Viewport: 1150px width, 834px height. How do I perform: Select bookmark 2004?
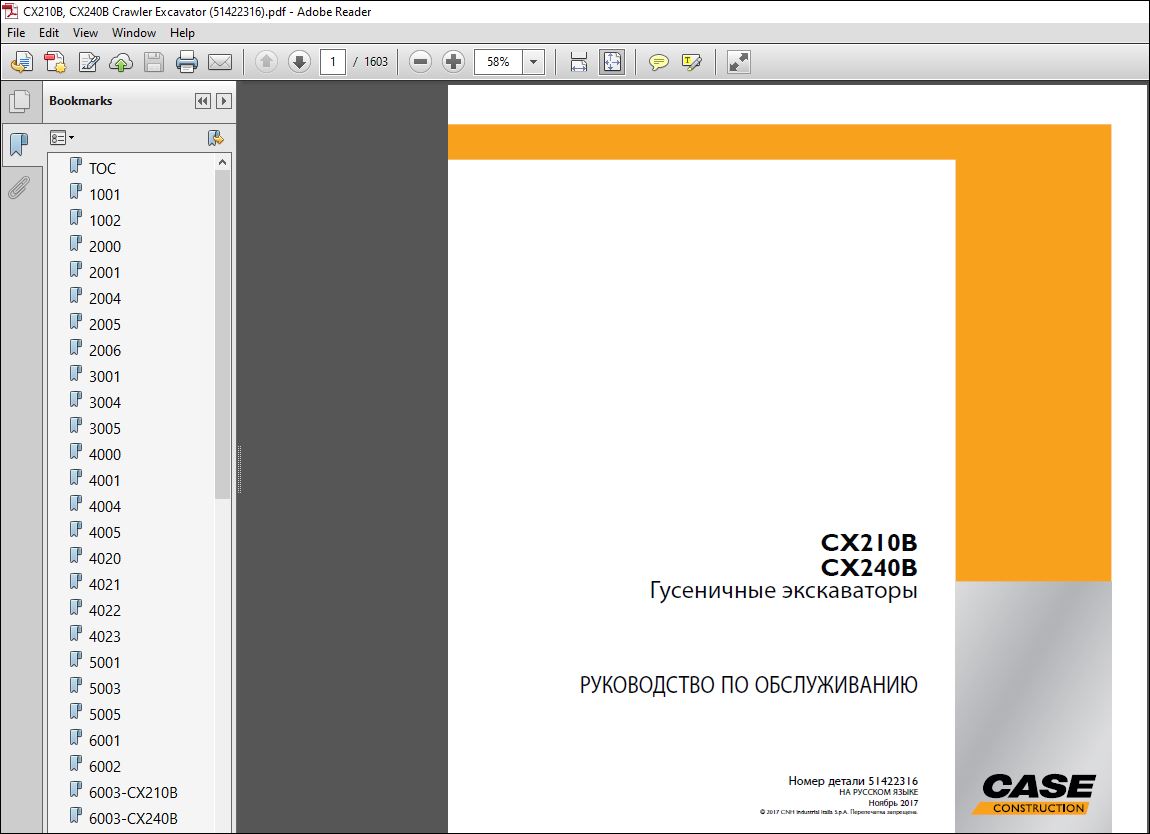(x=105, y=299)
